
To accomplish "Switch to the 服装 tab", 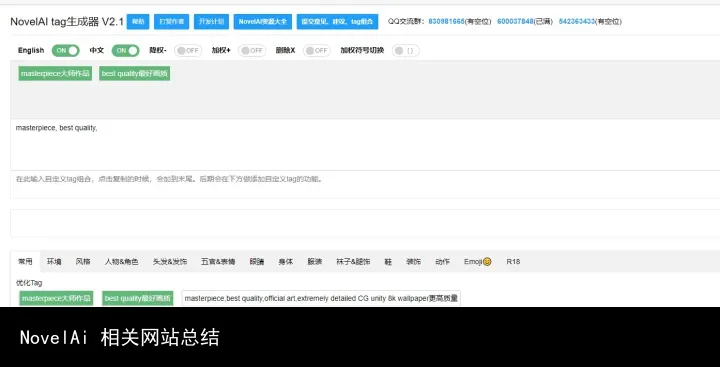I will pos(315,262).
